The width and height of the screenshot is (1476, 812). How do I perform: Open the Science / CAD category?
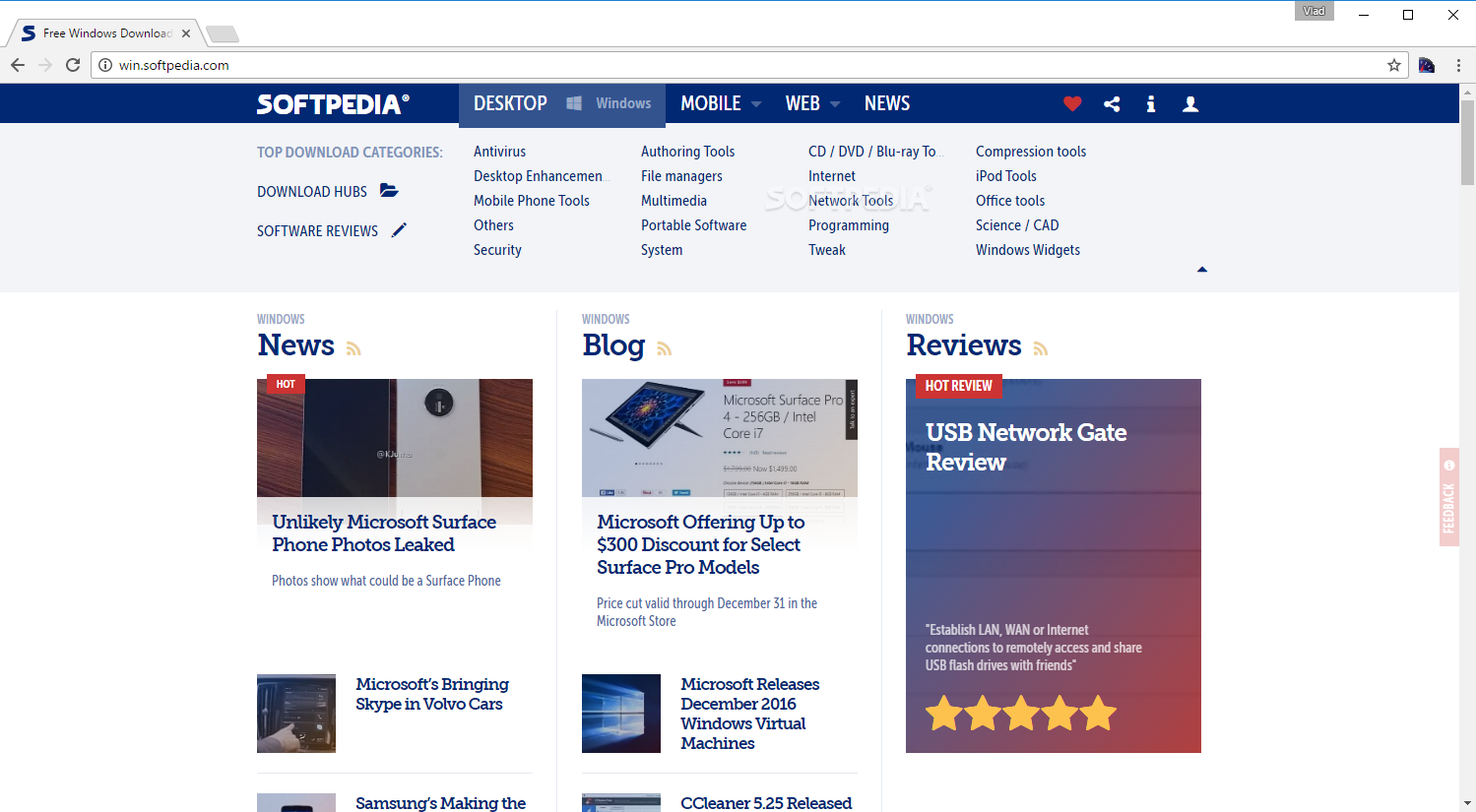click(x=1017, y=225)
